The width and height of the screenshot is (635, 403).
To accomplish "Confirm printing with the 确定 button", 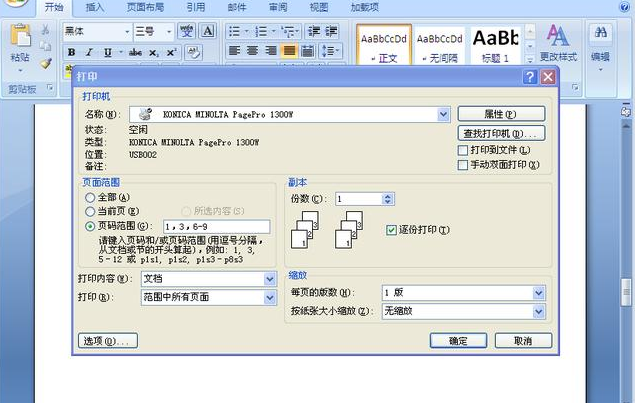I will [x=458, y=341].
